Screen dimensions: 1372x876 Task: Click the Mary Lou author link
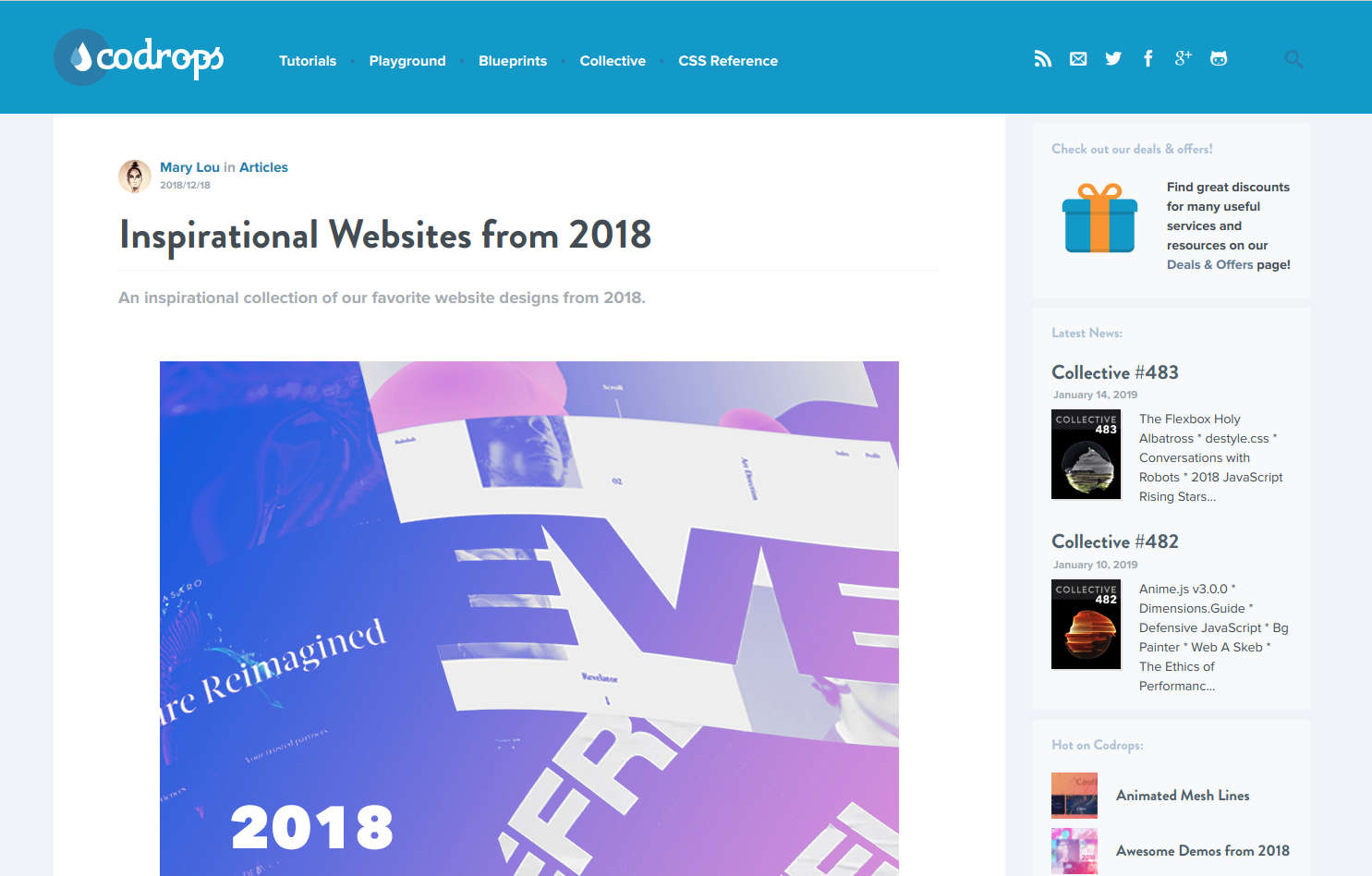click(189, 167)
